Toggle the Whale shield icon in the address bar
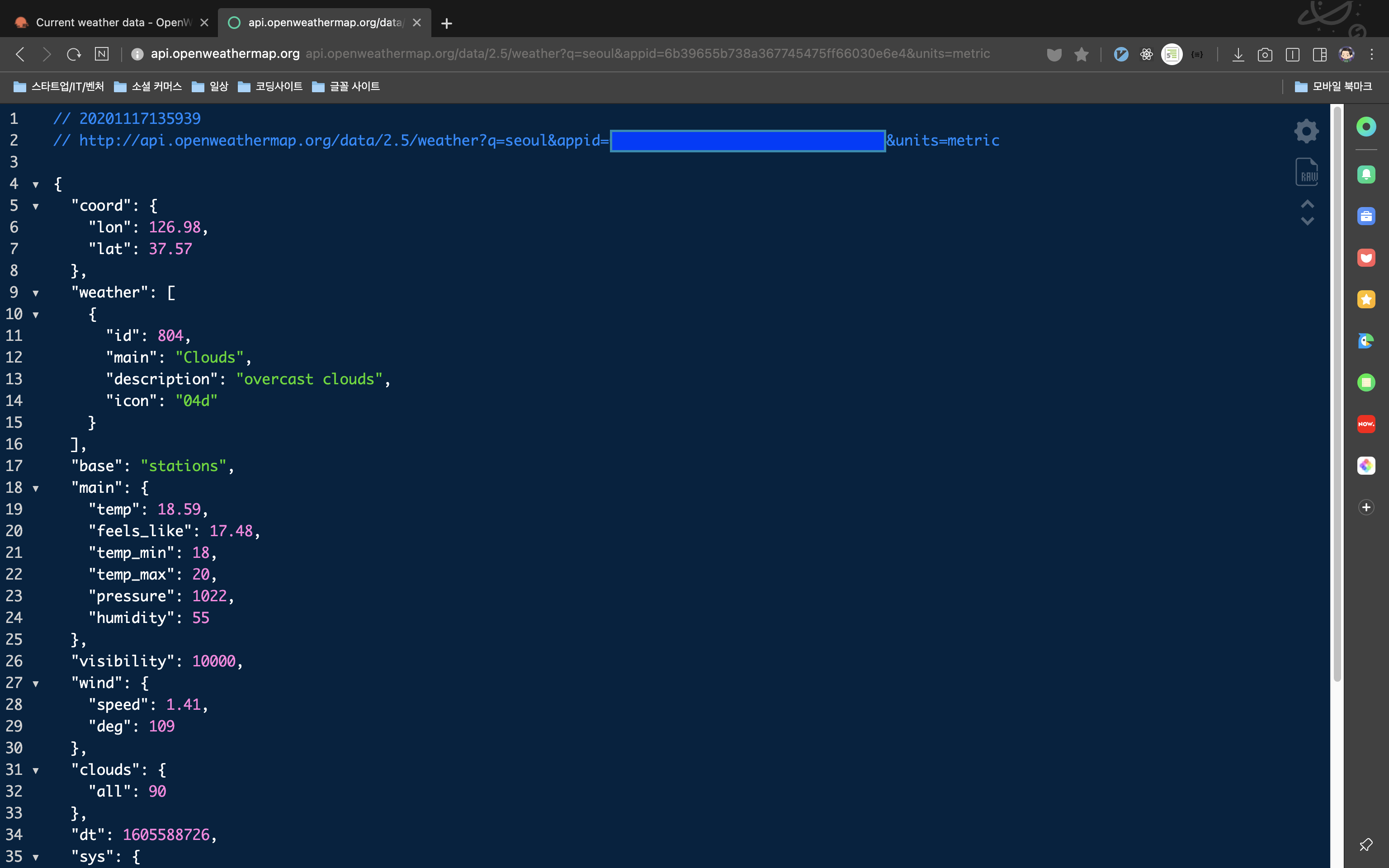Image resolution: width=1389 pixels, height=868 pixels. pyautogui.click(x=1054, y=54)
